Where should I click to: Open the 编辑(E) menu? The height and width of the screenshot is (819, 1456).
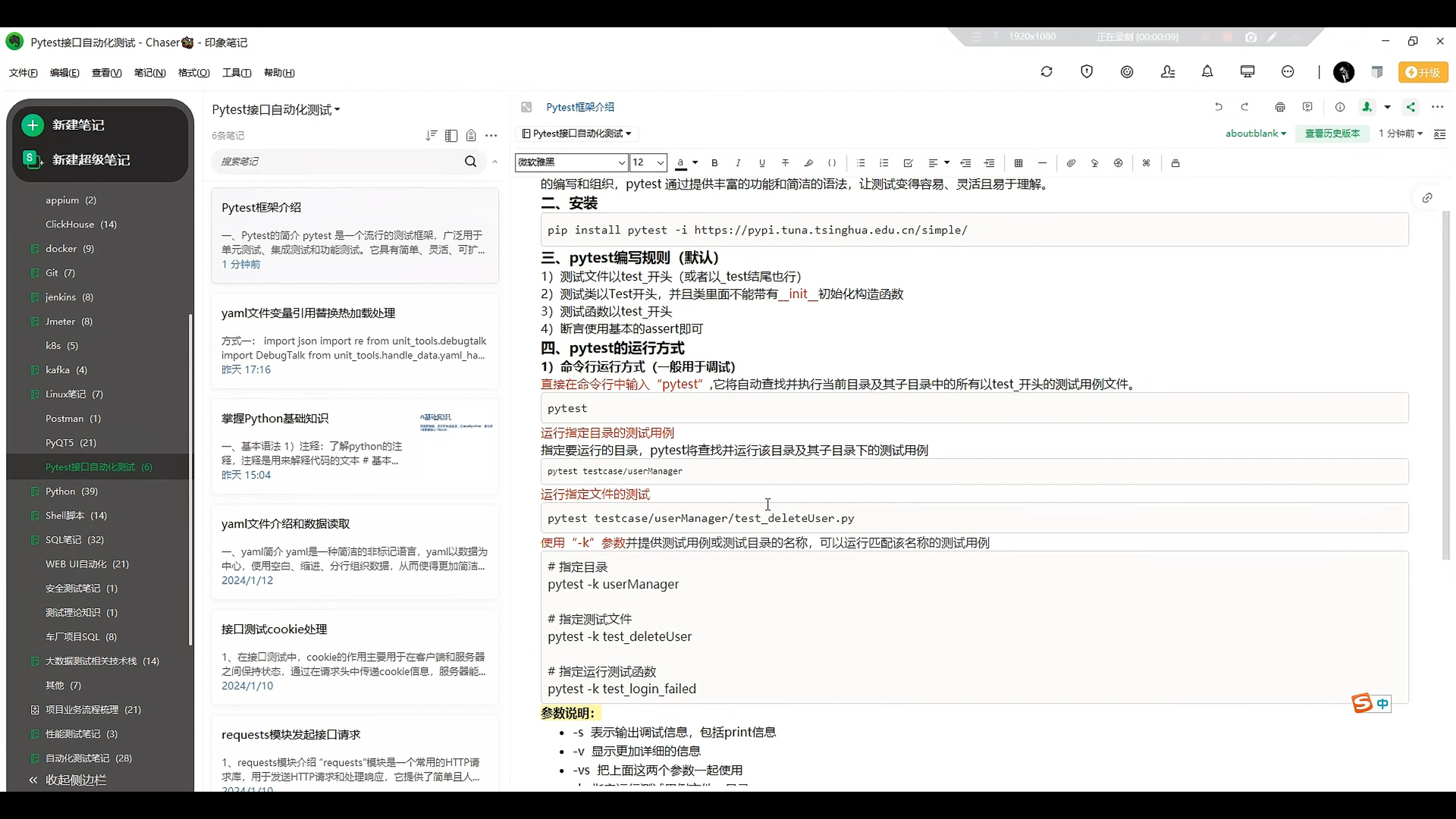tap(64, 73)
